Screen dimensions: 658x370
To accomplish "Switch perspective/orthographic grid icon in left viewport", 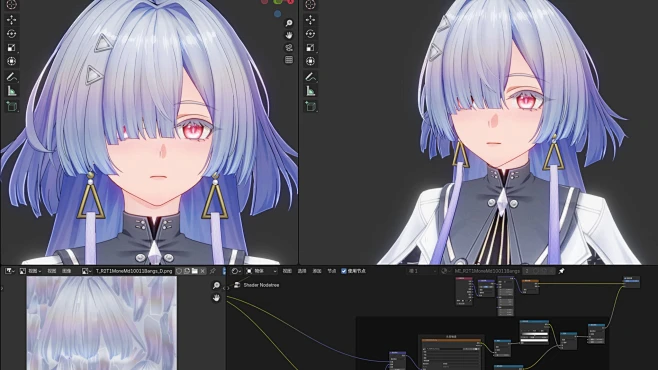I will [x=289, y=60].
